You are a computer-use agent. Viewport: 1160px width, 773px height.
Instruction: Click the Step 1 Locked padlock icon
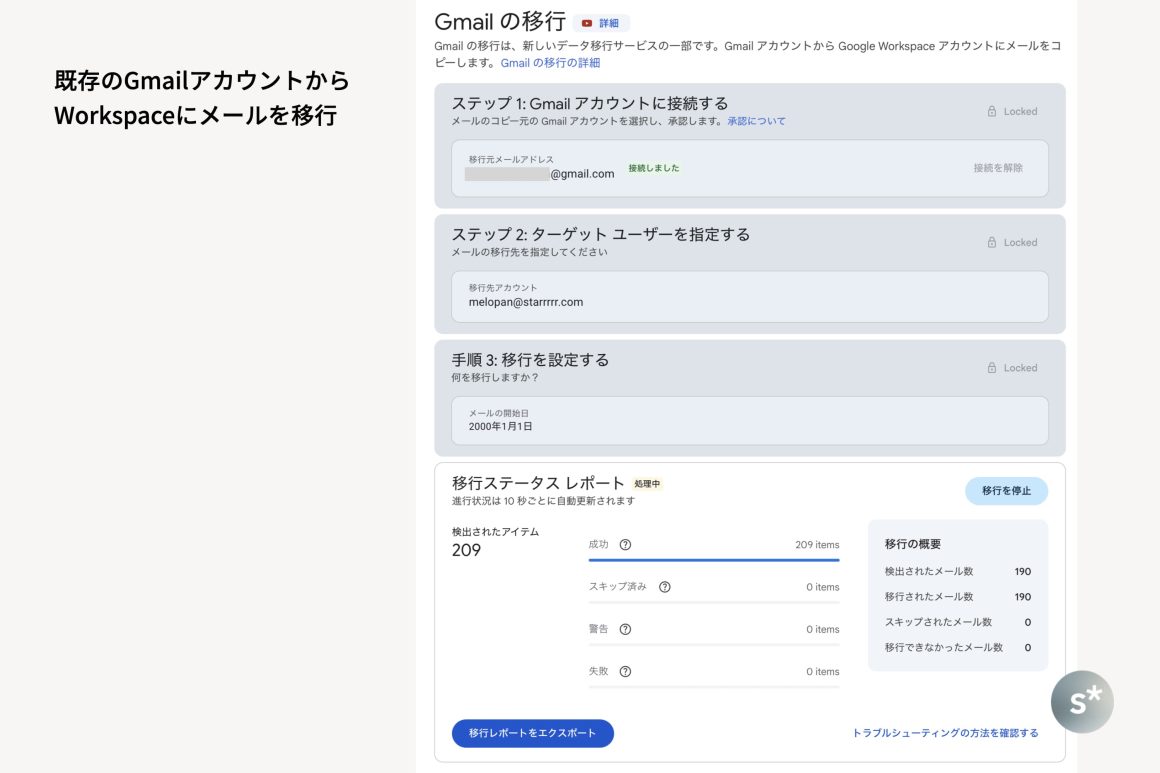(x=992, y=112)
